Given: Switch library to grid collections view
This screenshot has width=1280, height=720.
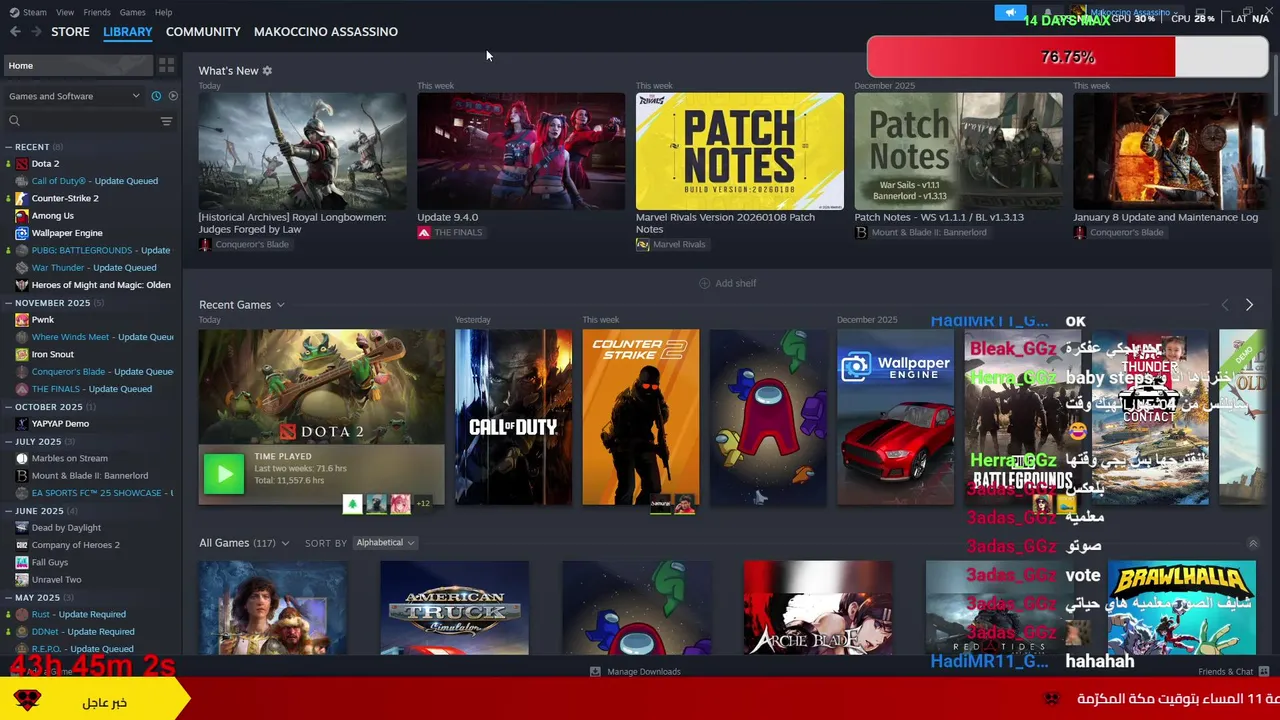Looking at the screenshot, I should pyautogui.click(x=166, y=65).
